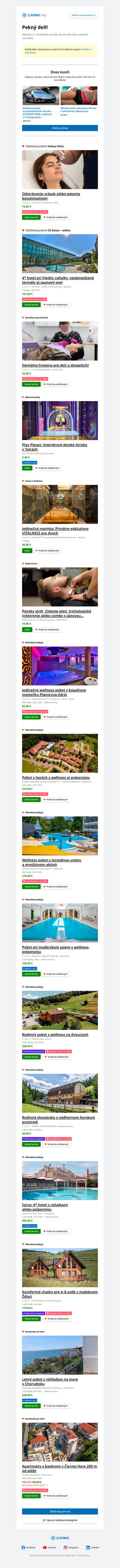Open the Lamborghini Slovakia Ring offer thumbnail
The width and height of the screenshot is (120, 1568).
(40, 96)
